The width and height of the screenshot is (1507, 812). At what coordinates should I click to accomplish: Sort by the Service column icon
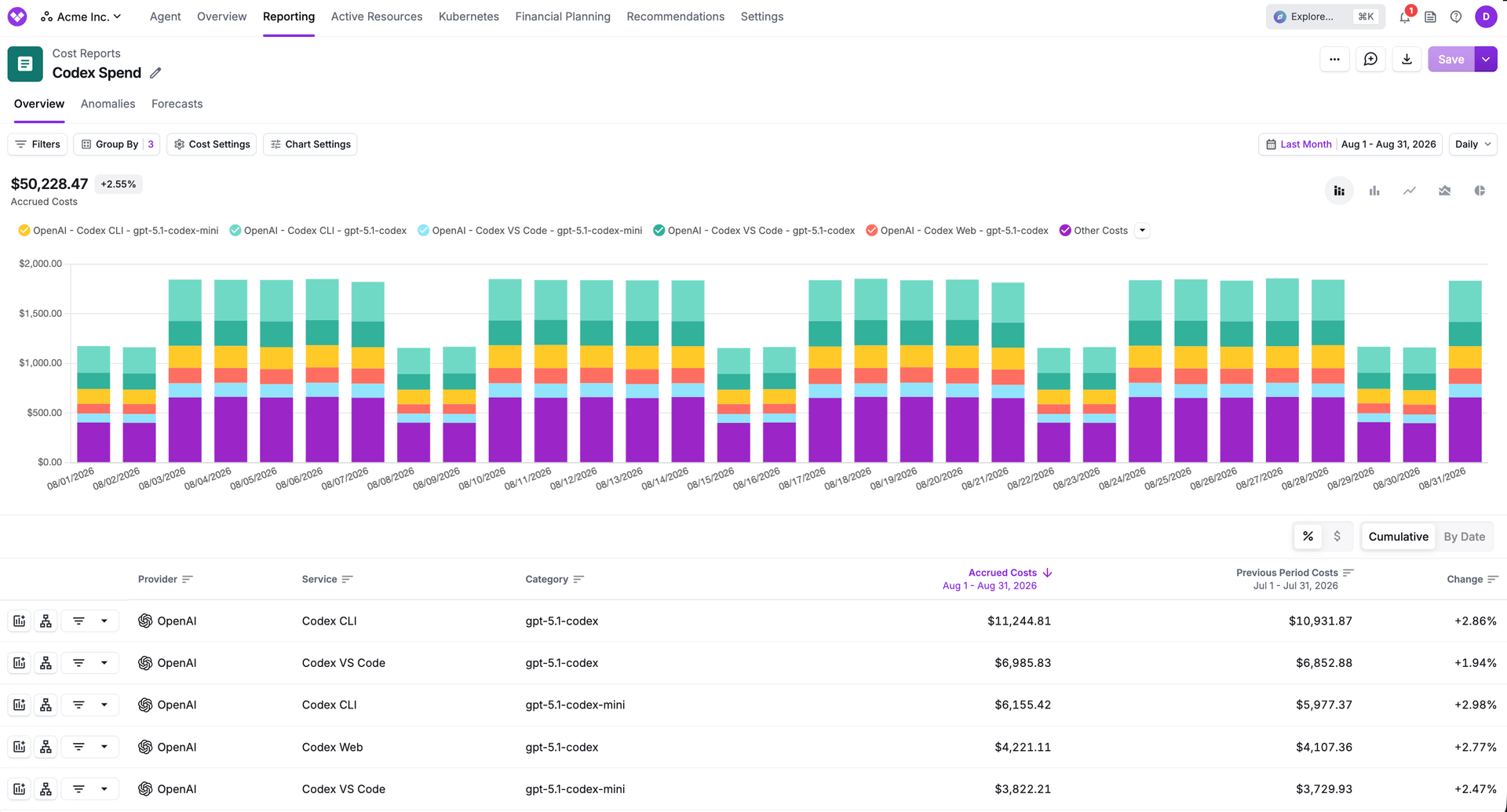[x=348, y=579]
